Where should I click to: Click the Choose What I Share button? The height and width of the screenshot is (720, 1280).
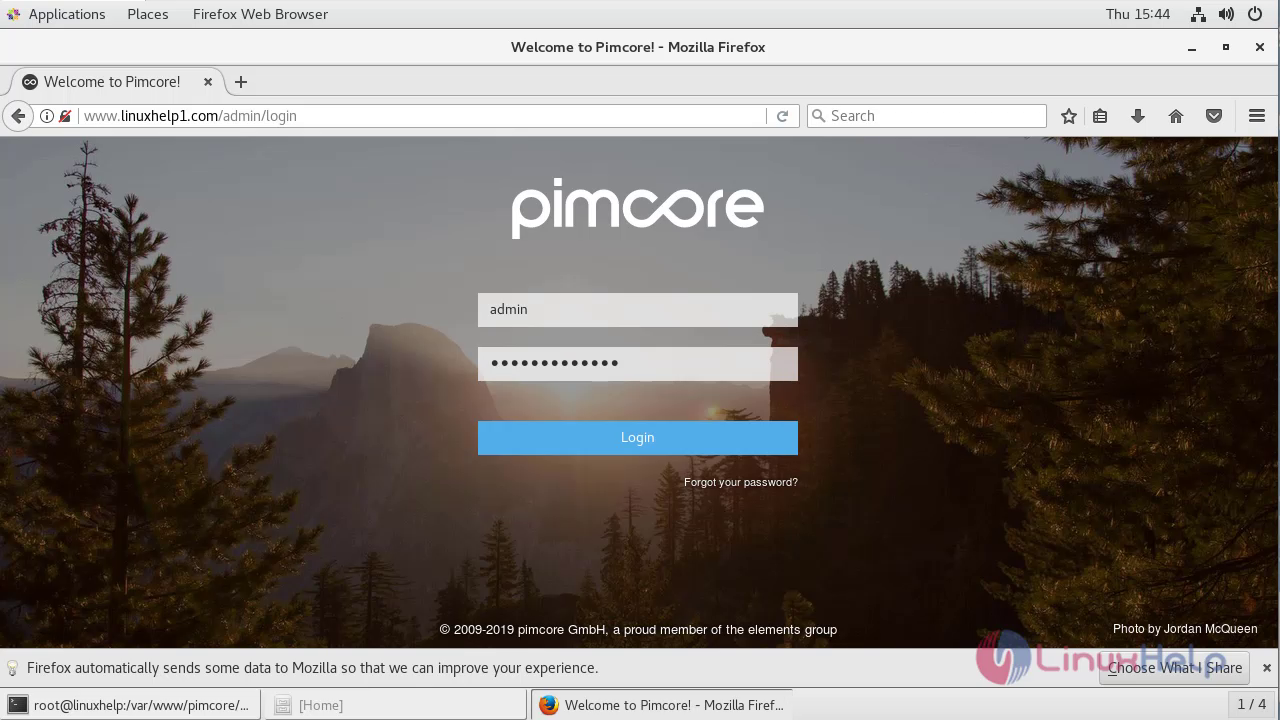click(x=1175, y=668)
